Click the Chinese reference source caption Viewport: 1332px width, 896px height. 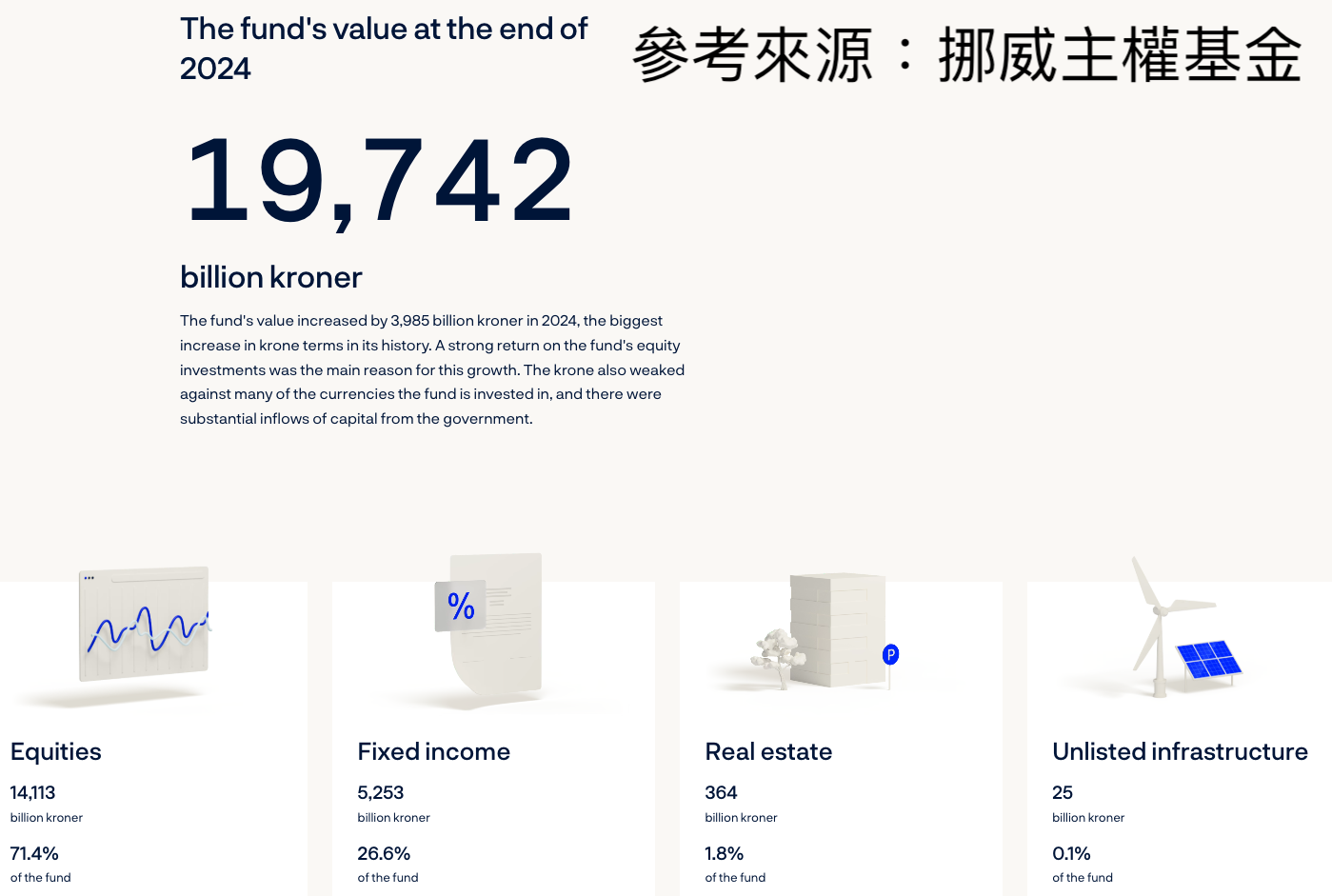(x=966, y=54)
